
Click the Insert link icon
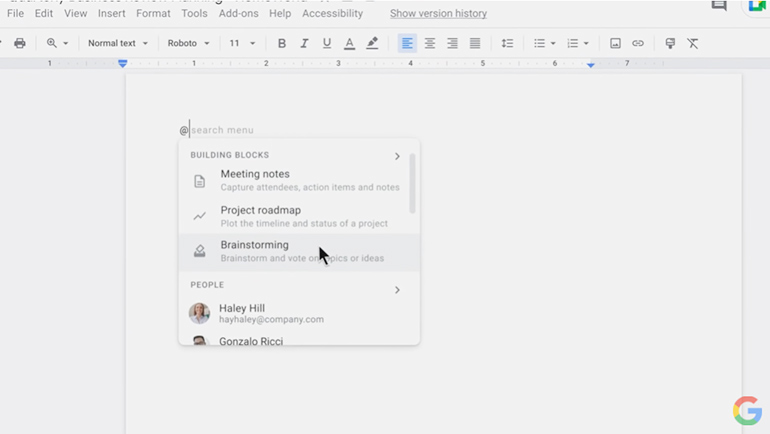(x=638, y=43)
